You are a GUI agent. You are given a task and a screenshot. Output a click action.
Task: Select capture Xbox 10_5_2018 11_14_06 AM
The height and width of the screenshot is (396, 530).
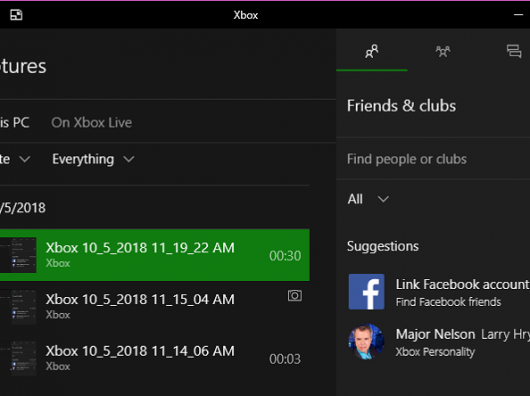pyautogui.click(x=154, y=358)
